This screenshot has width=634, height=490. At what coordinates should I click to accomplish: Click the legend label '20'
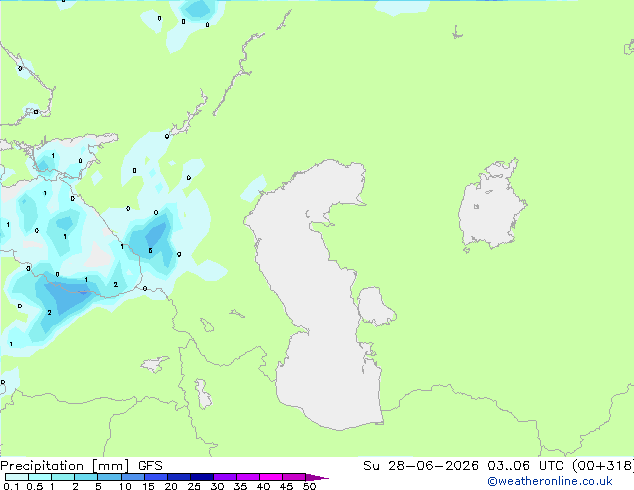pyautogui.click(x=171, y=486)
